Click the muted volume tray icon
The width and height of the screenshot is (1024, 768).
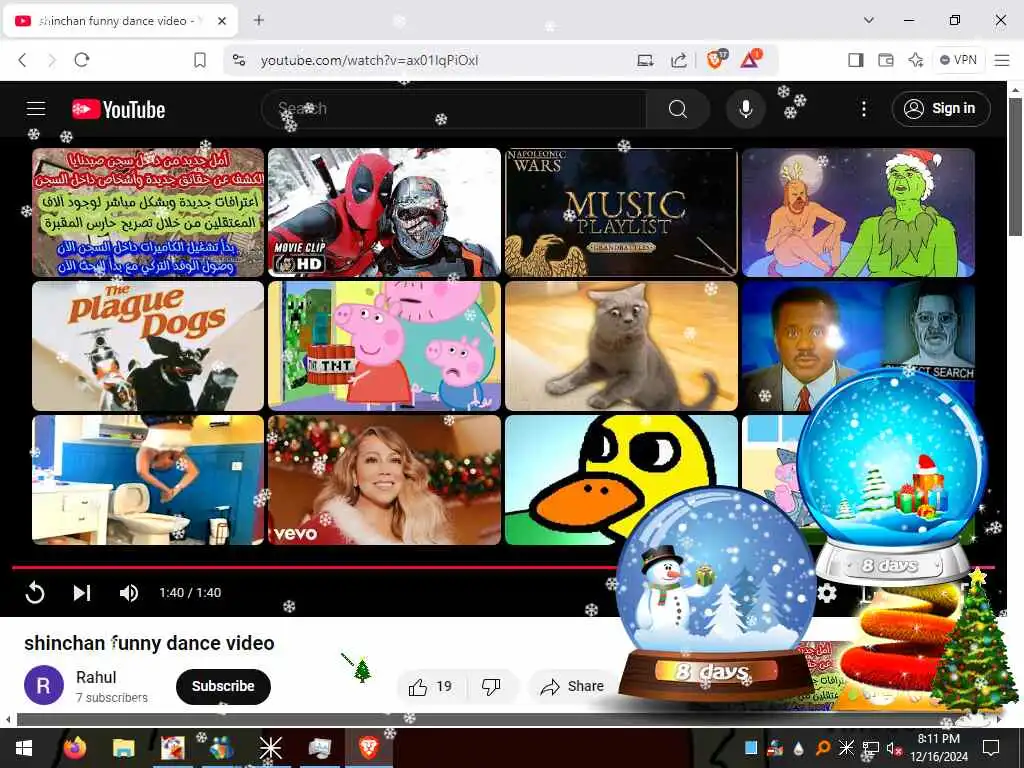pyautogui.click(x=892, y=748)
